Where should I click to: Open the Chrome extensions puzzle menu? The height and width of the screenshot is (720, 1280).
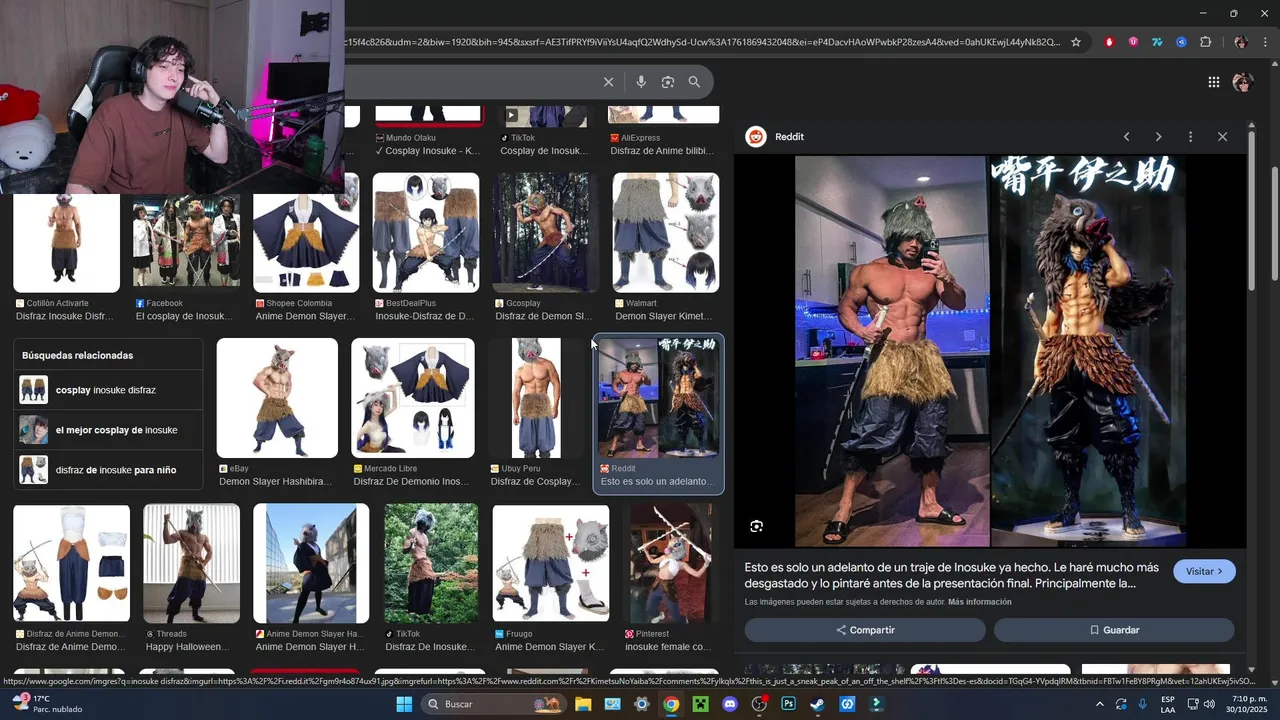pyautogui.click(x=1205, y=42)
